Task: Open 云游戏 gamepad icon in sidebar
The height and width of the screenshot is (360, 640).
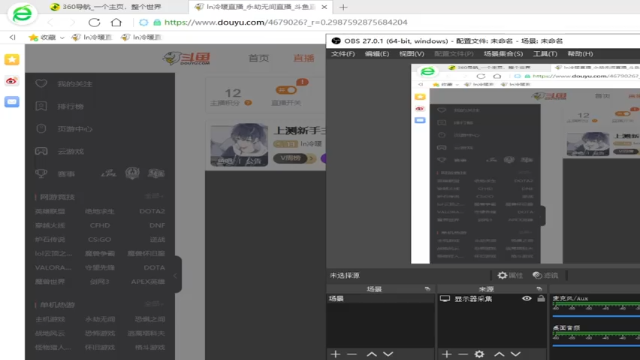Action: click(x=41, y=151)
